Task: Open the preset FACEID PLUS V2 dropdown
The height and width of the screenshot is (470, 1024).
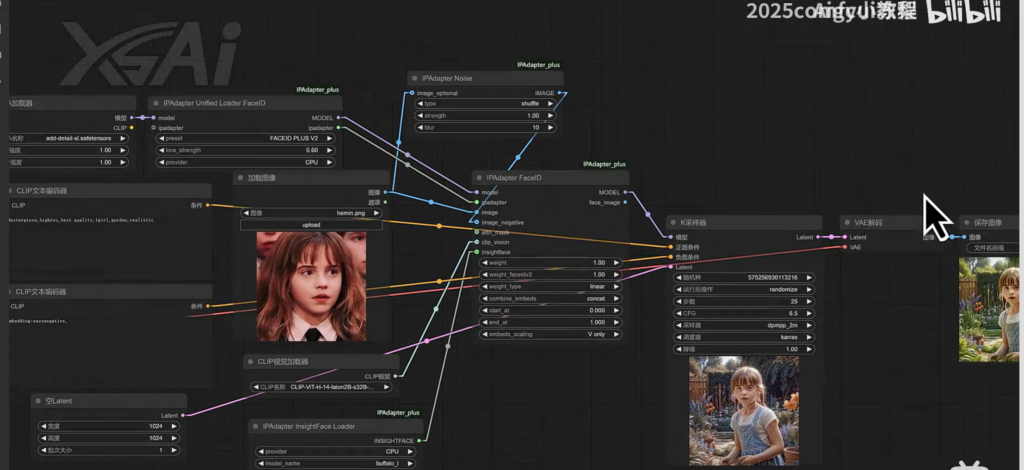Action: pos(244,139)
